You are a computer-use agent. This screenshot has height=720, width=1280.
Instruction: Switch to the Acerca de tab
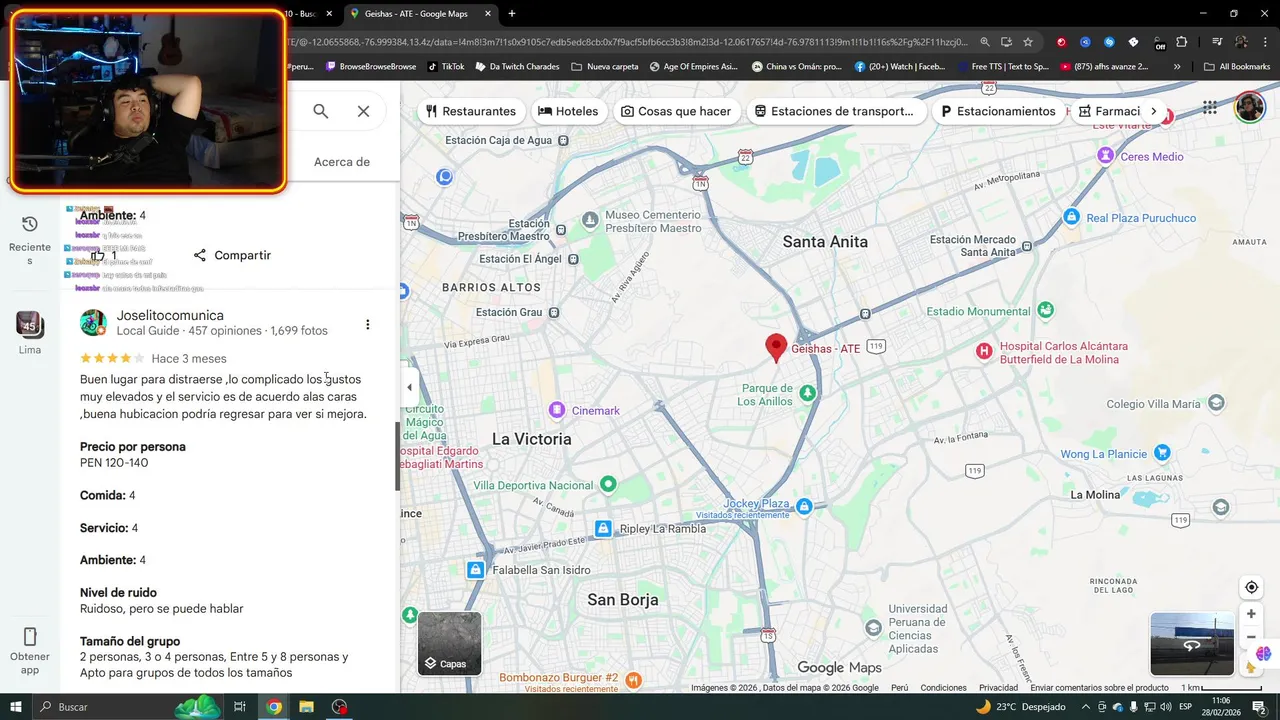tap(342, 162)
